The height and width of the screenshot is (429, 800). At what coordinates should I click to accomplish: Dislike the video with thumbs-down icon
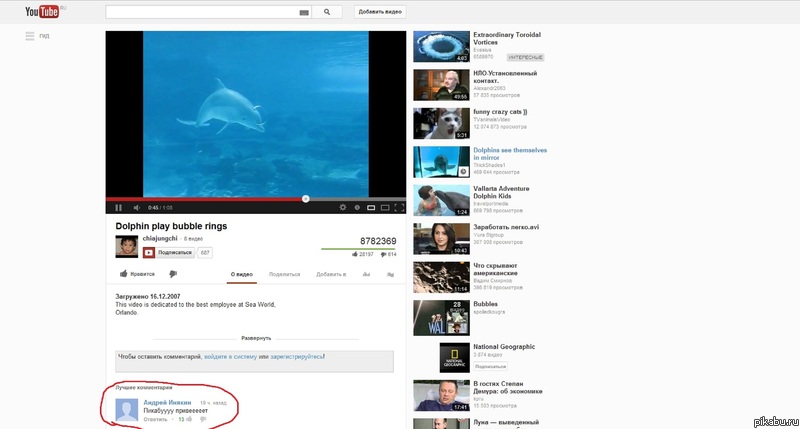point(173,273)
